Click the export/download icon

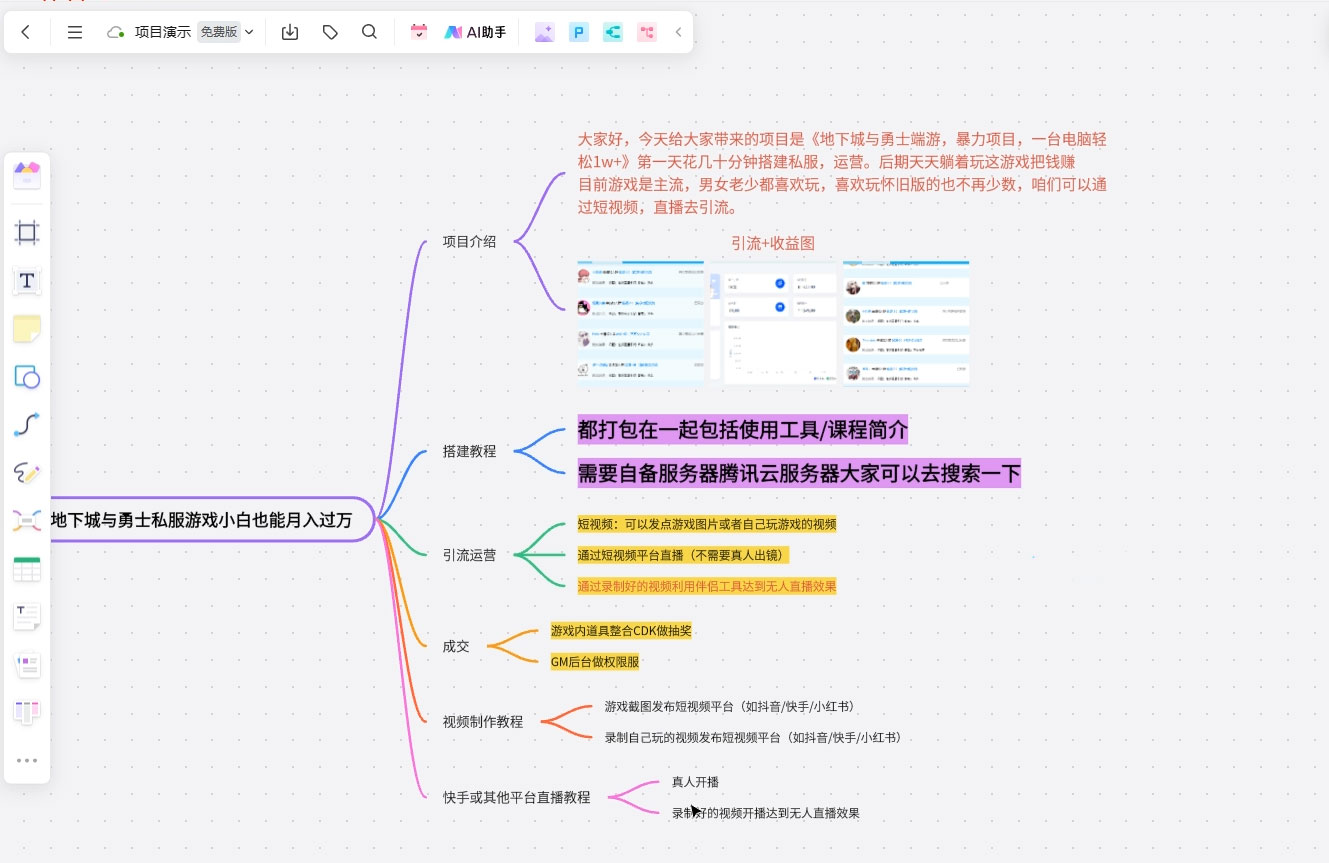click(x=290, y=31)
